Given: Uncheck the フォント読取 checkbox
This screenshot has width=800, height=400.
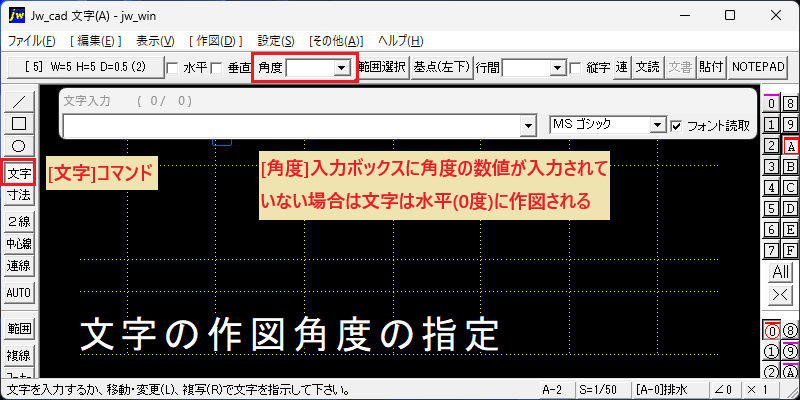Looking at the screenshot, I should pyautogui.click(x=677, y=126).
